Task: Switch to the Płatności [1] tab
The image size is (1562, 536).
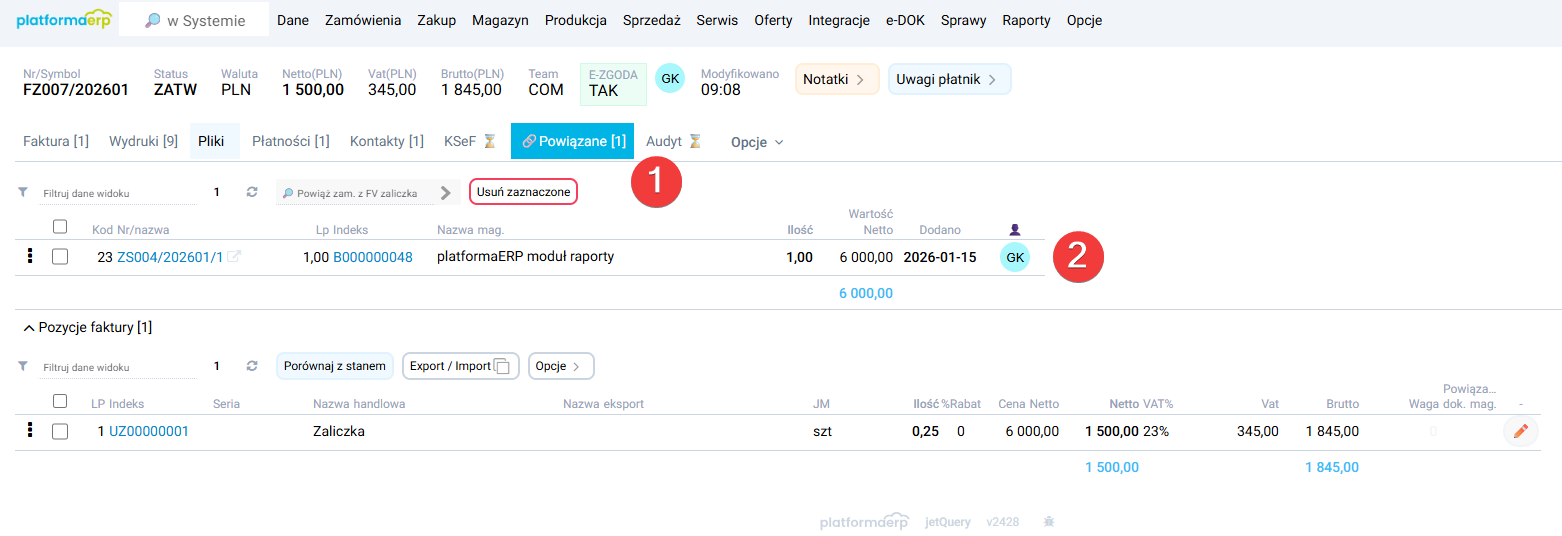Action: click(290, 142)
